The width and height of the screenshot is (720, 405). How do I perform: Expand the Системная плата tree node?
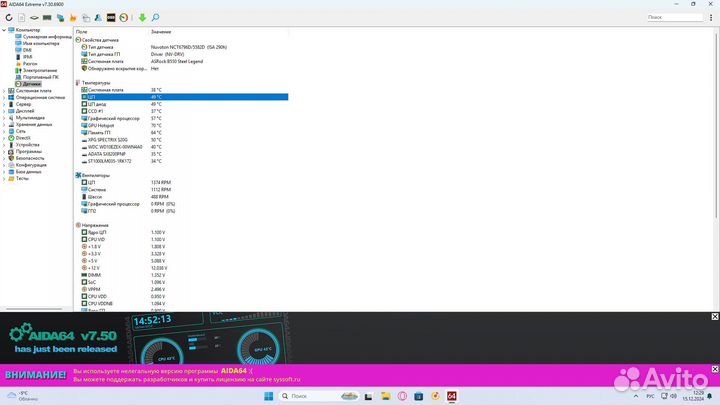tap(4, 91)
